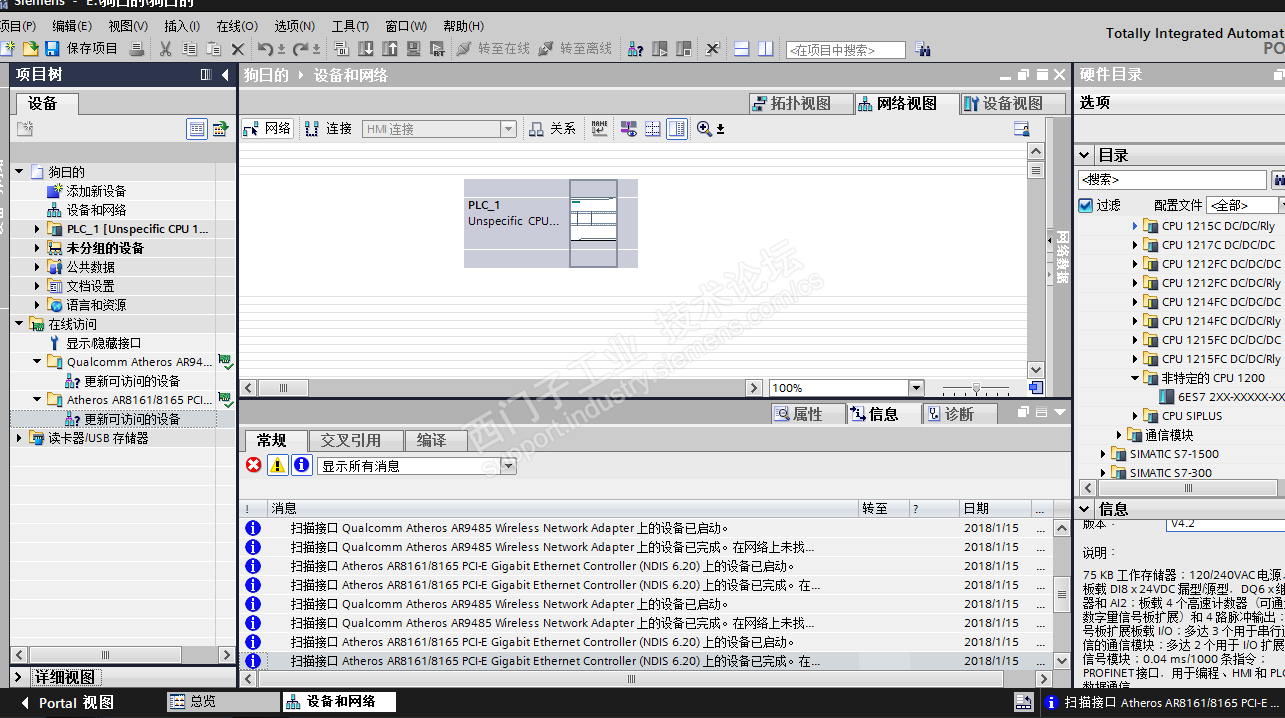Image resolution: width=1285 pixels, height=718 pixels.
Task: Select 显示隐藏接口 tree item
Action: click(104, 343)
